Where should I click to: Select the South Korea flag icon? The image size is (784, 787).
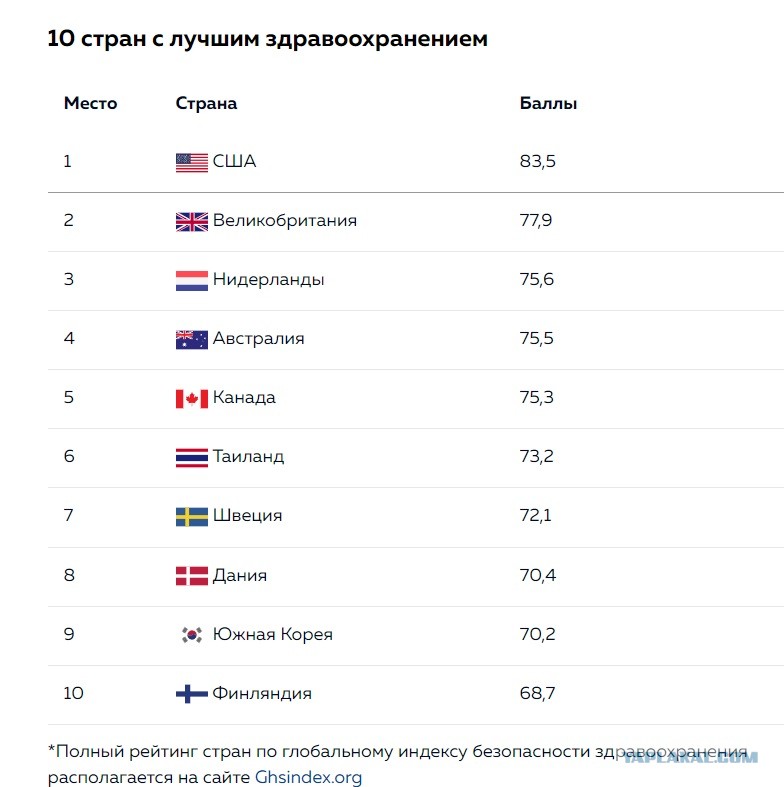[192, 635]
